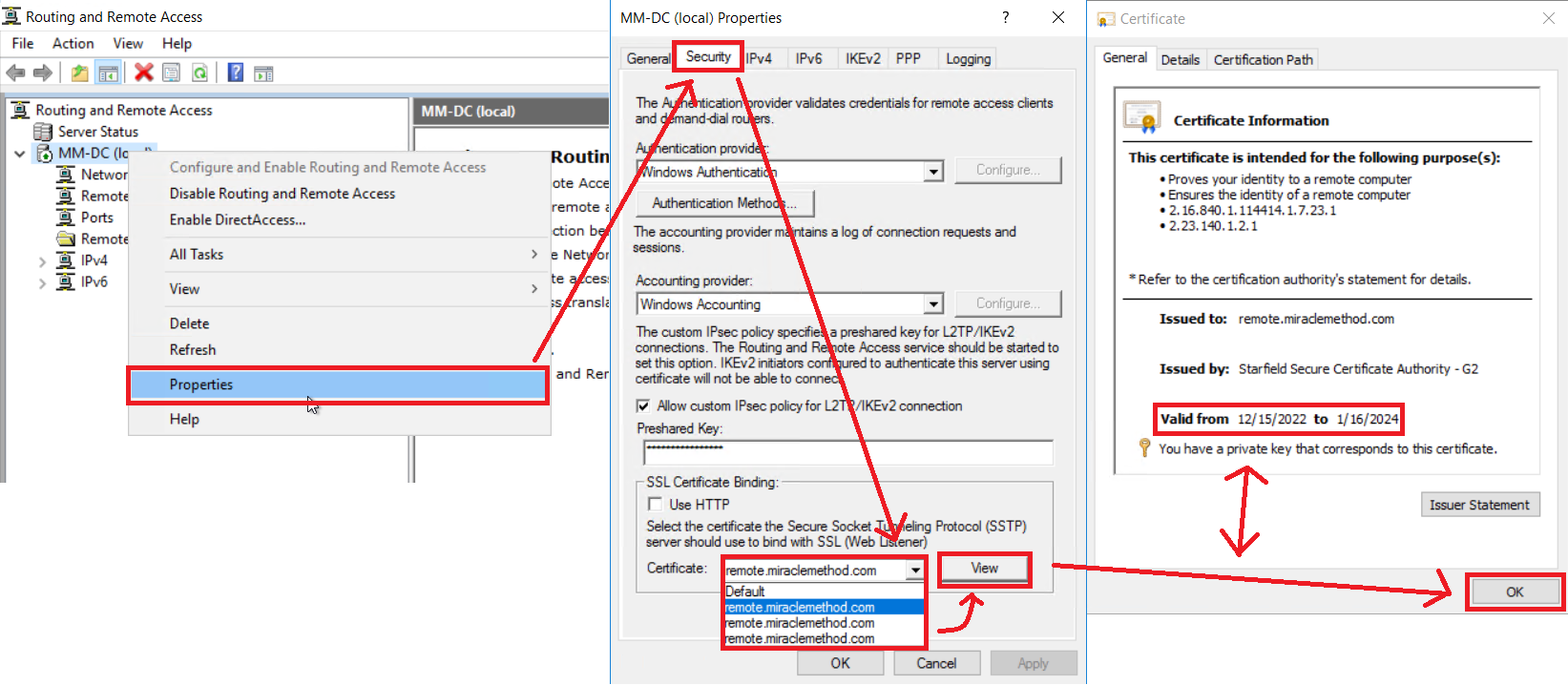Expand the IPv4 tree node

point(42,260)
